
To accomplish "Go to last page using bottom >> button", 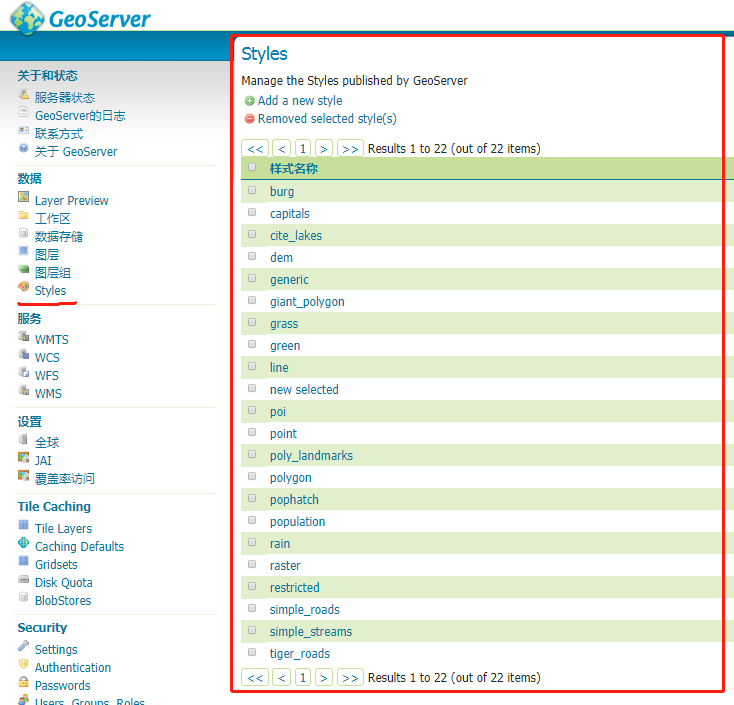I will click(350, 678).
